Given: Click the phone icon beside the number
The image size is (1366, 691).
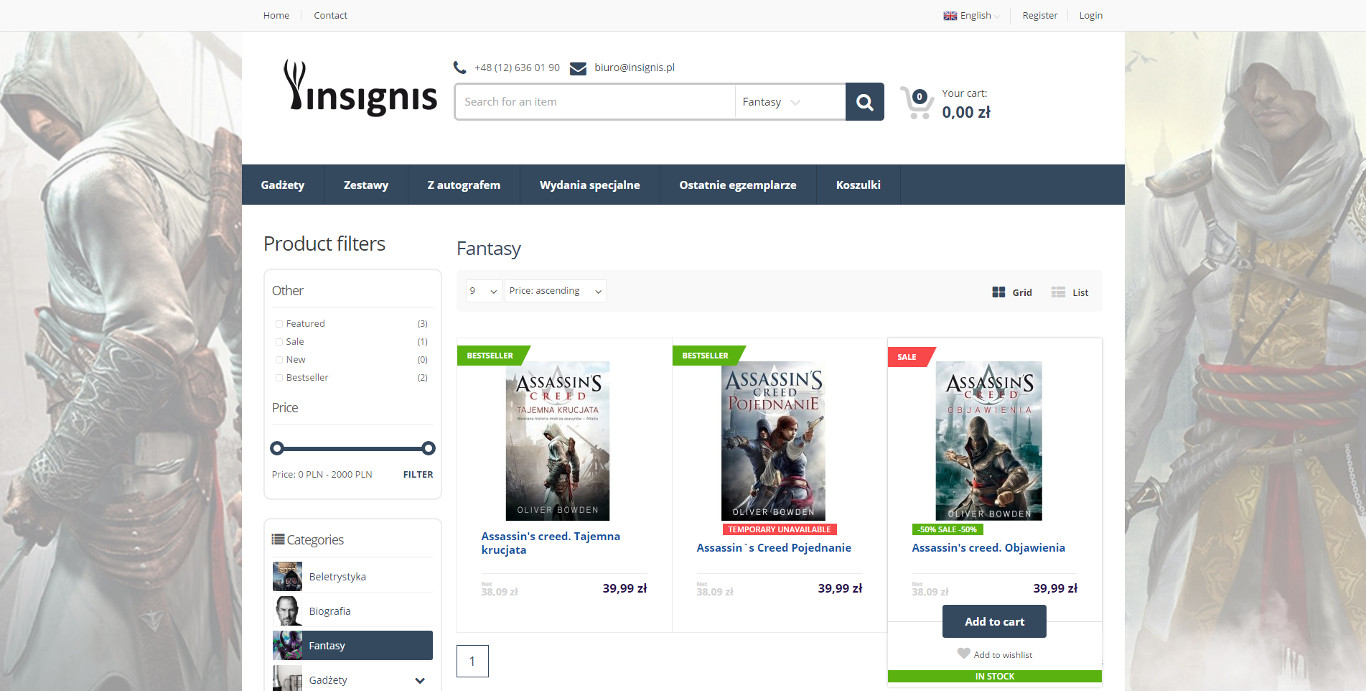Looking at the screenshot, I should point(460,68).
